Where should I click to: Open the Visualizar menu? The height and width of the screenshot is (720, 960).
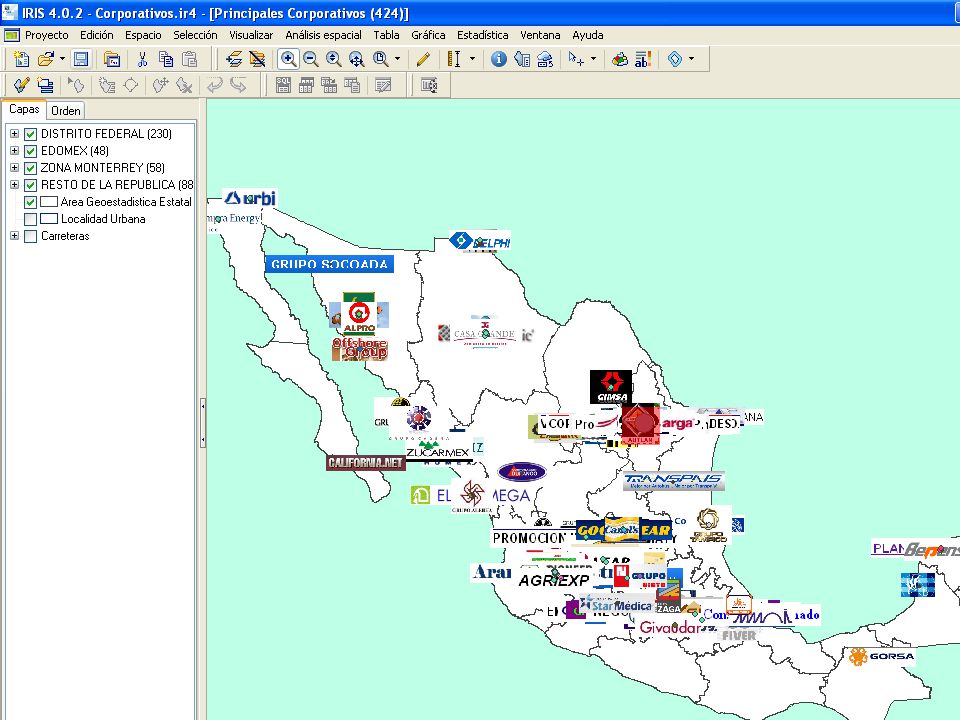pyautogui.click(x=251, y=36)
